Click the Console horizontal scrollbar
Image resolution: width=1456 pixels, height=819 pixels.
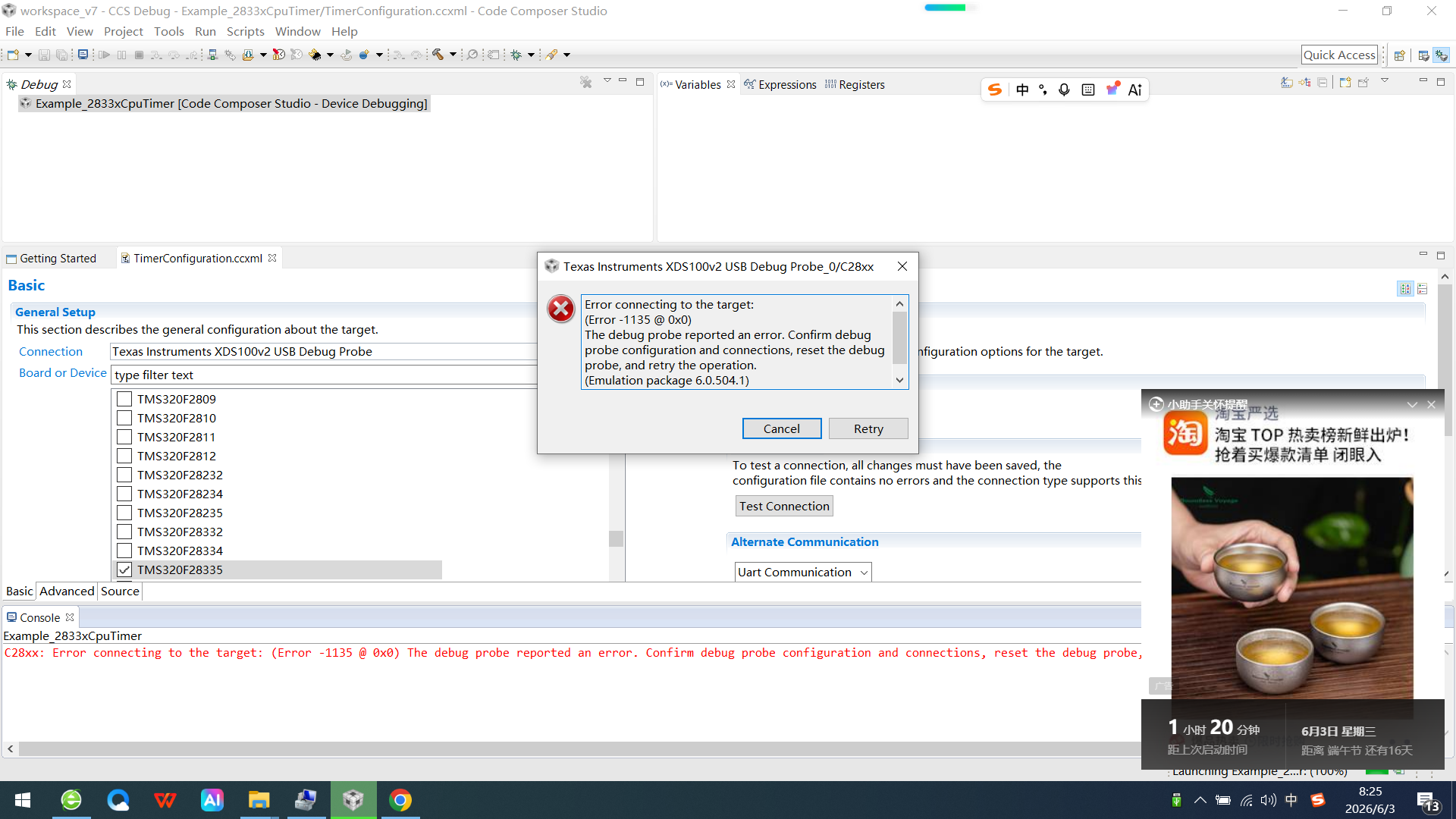(580, 748)
